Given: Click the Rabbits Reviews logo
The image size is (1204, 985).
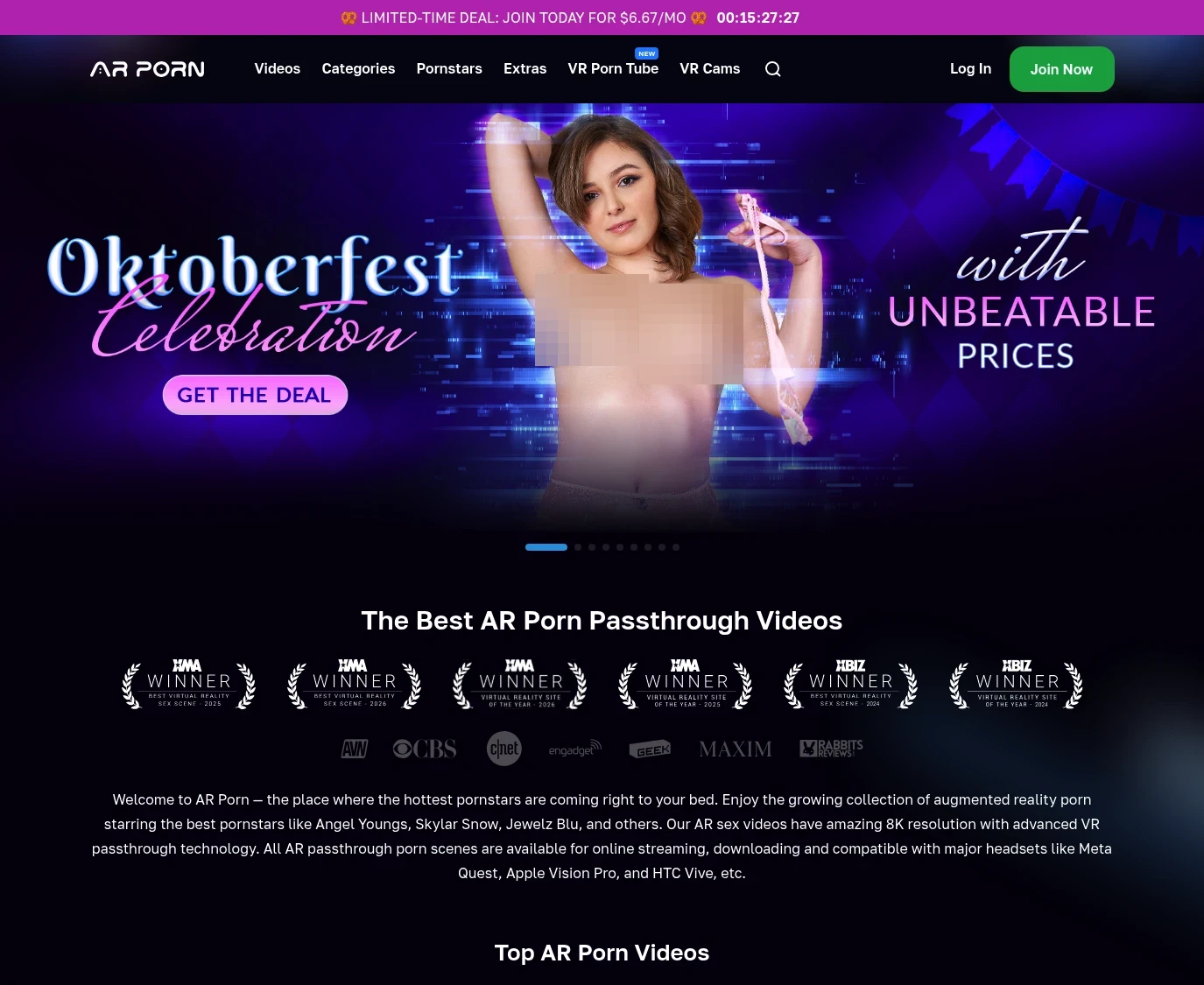Looking at the screenshot, I should pyautogui.click(x=831, y=749).
